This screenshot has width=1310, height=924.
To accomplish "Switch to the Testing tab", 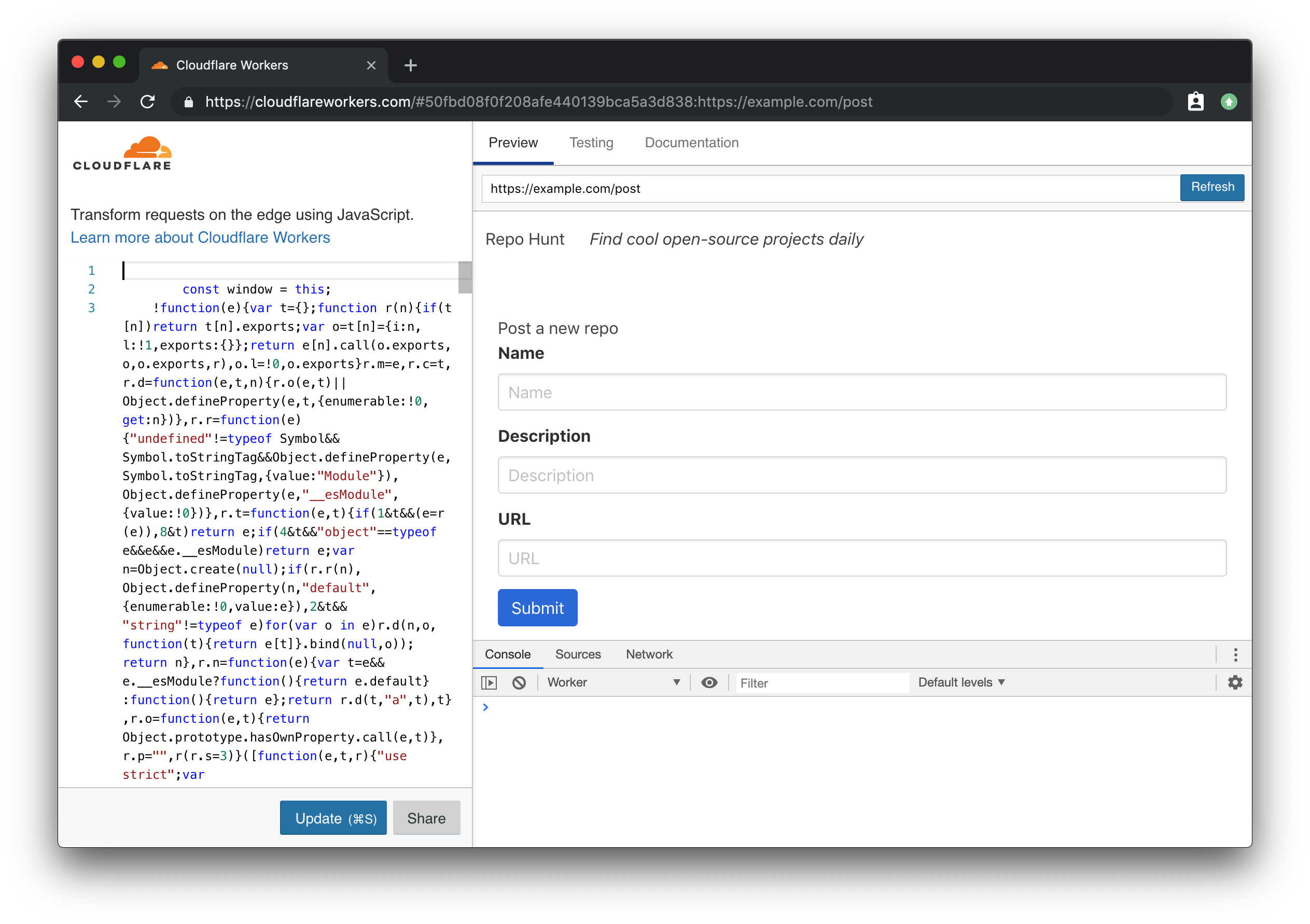I will point(591,143).
